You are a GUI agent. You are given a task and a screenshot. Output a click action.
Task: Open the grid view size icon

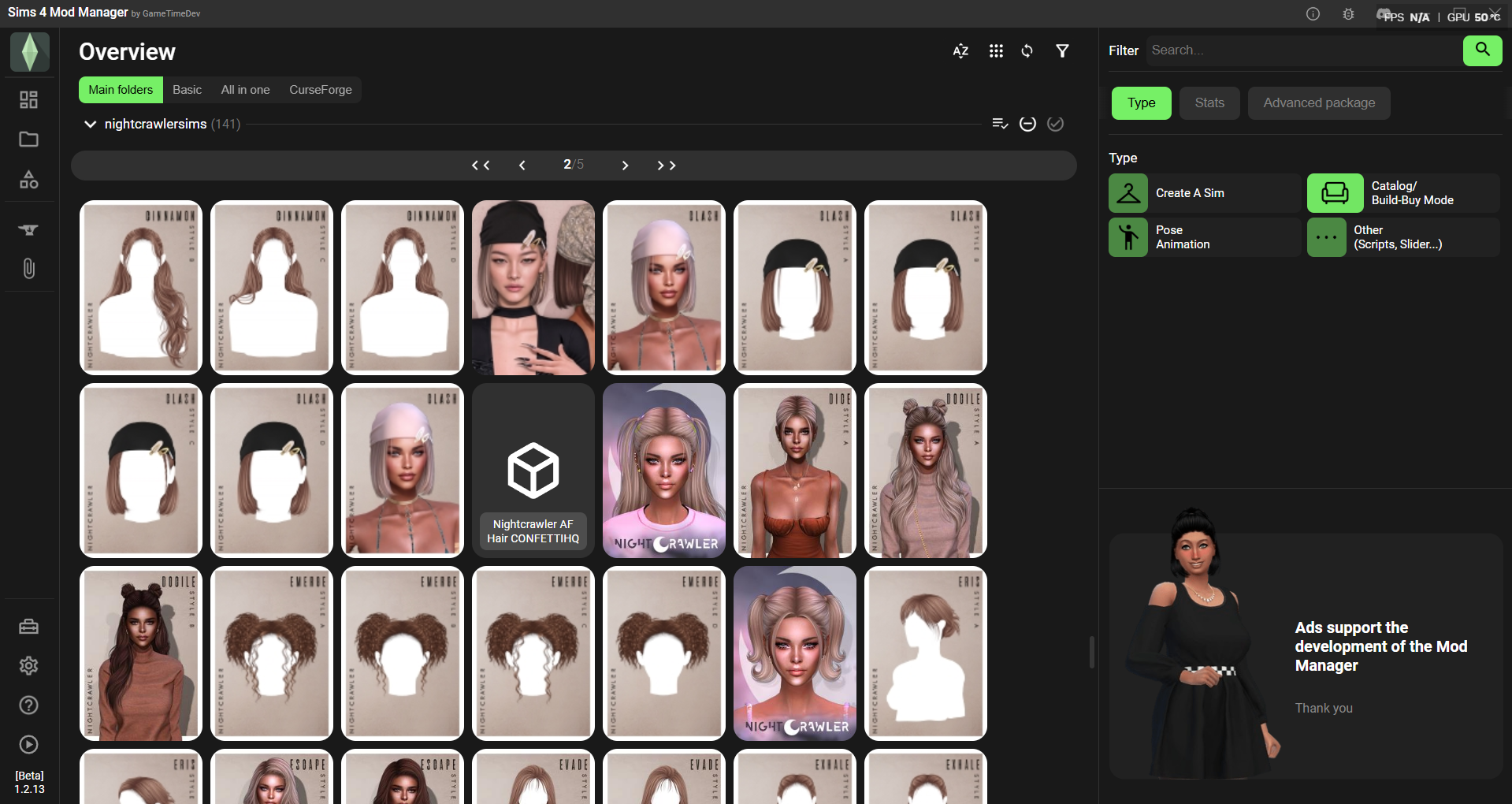[996, 51]
